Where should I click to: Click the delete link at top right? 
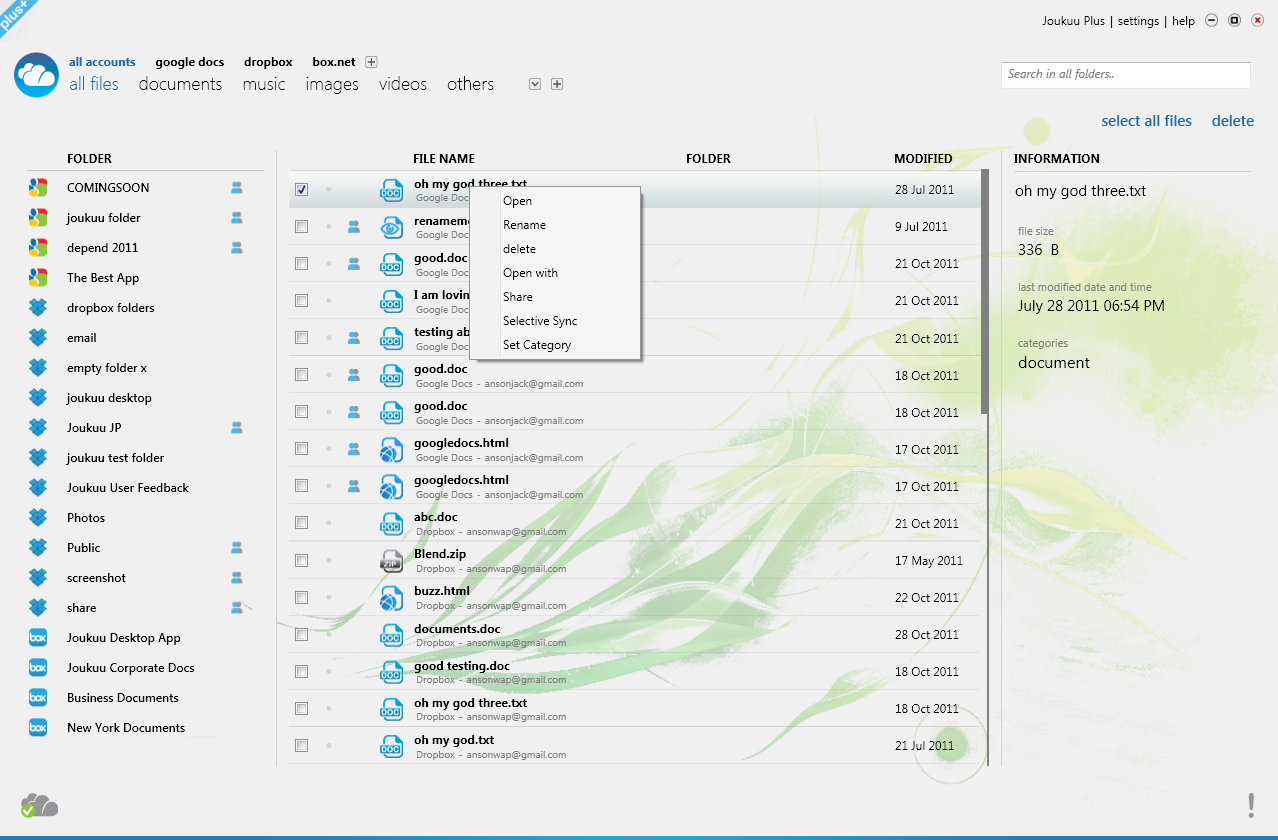click(1233, 121)
